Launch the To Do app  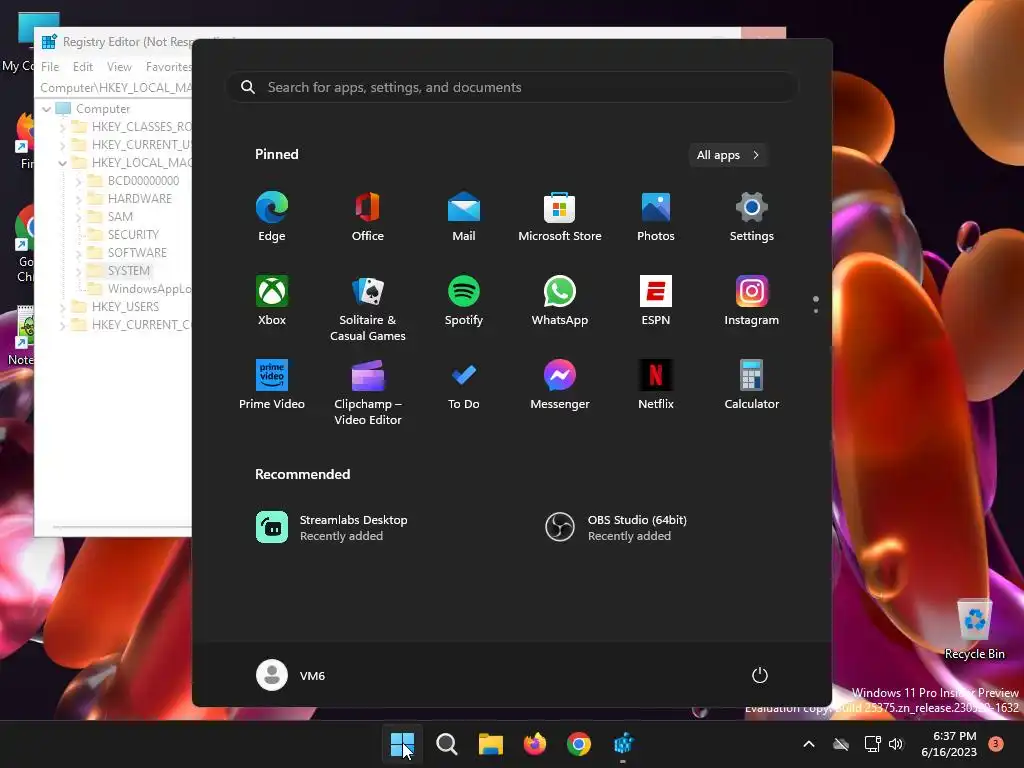pos(464,385)
